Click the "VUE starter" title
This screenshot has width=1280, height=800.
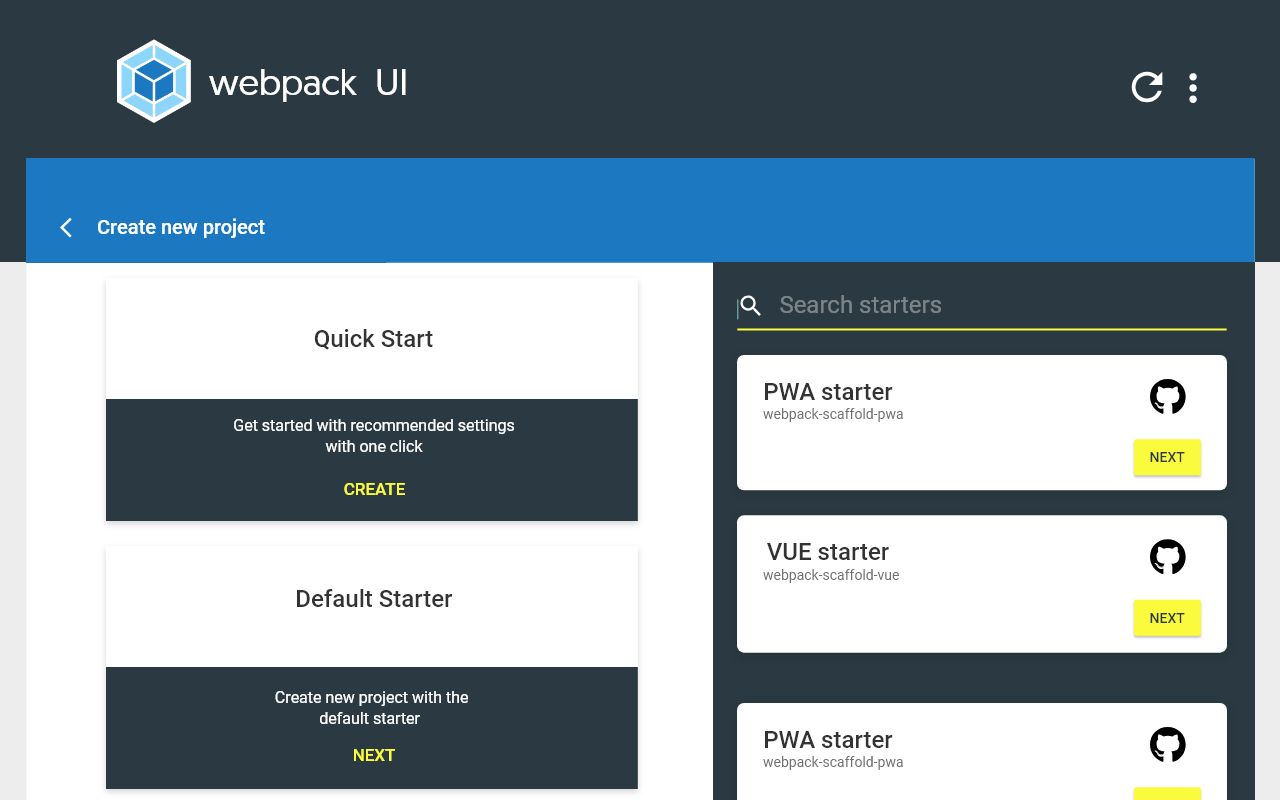point(828,552)
